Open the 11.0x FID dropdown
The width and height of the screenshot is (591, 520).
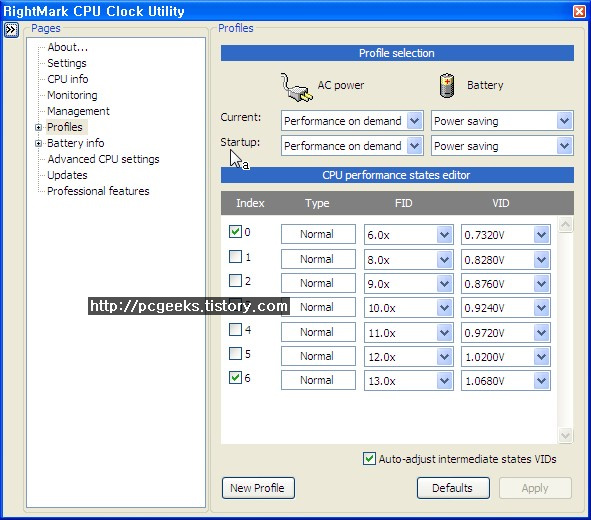click(444, 333)
